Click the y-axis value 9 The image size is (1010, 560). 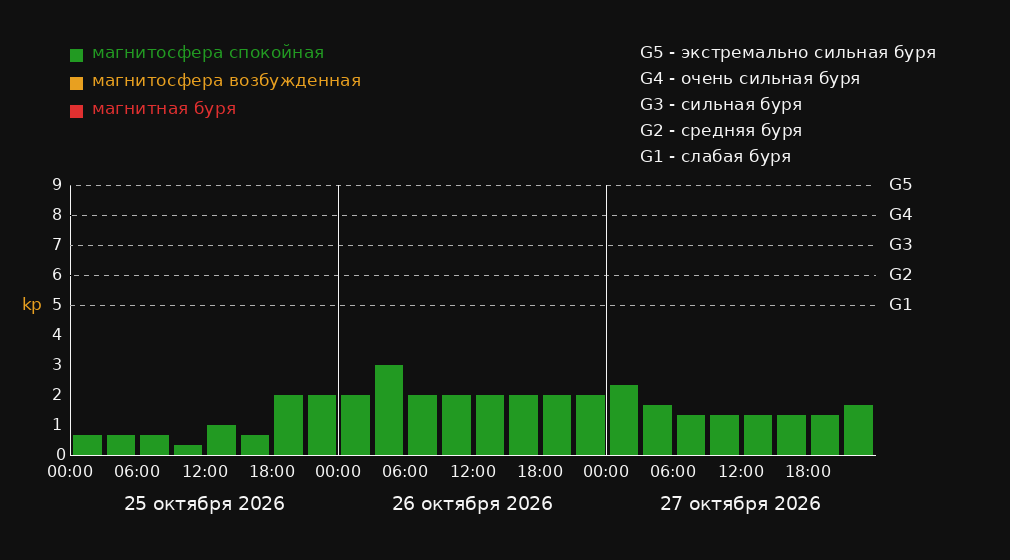coord(57,185)
